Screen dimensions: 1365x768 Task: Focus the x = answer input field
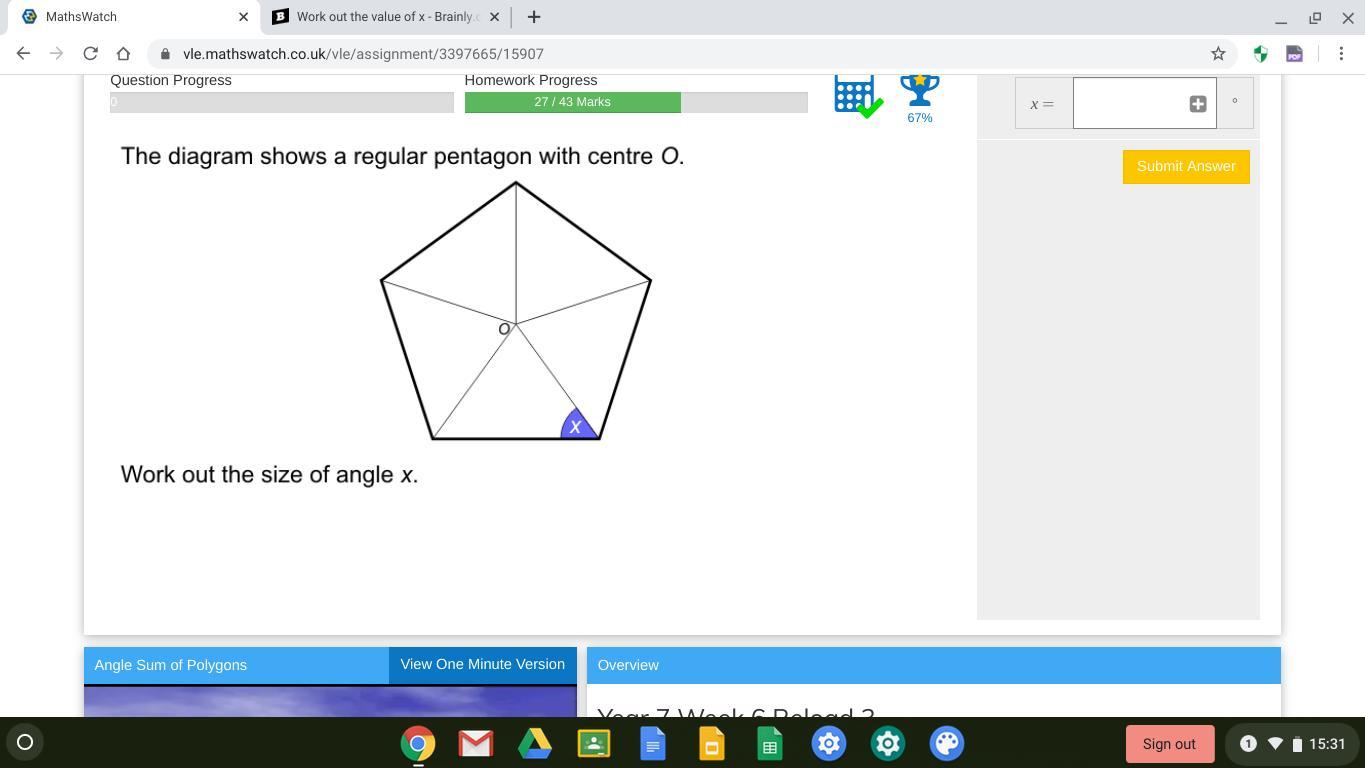(x=1144, y=103)
